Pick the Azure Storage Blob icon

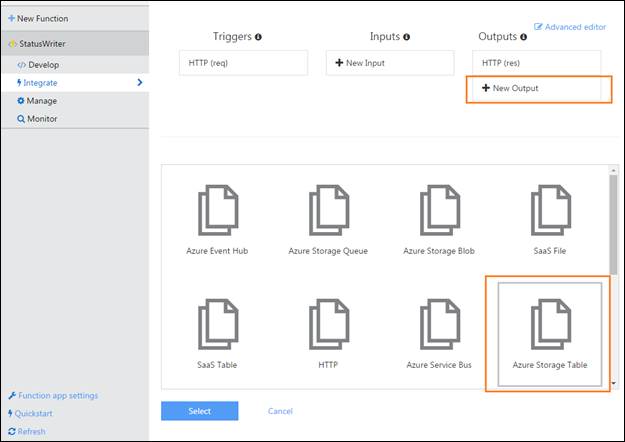(x=438, y=210)
